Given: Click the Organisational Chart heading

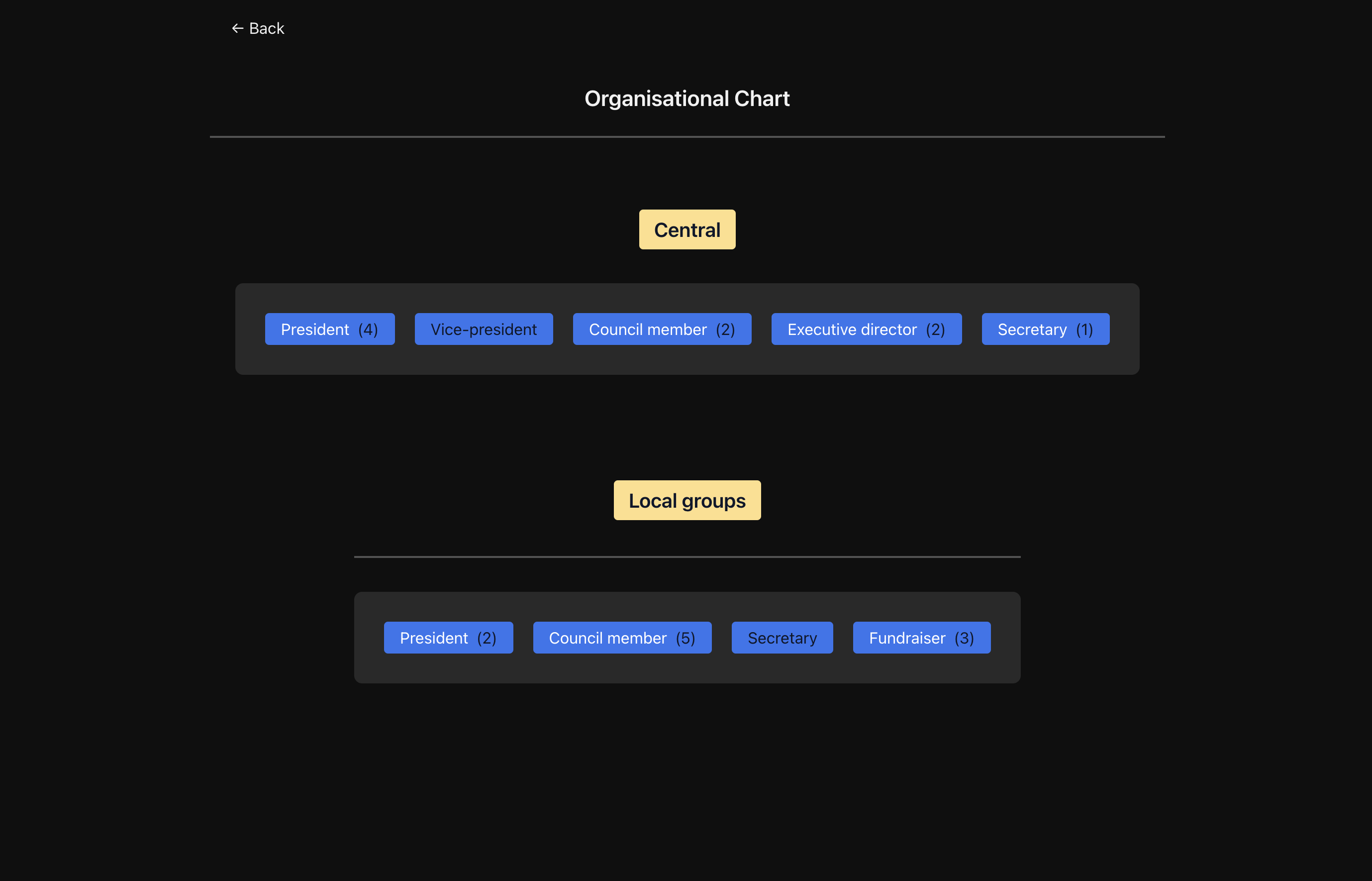Looking at the screenshot, I should point(686,99).
